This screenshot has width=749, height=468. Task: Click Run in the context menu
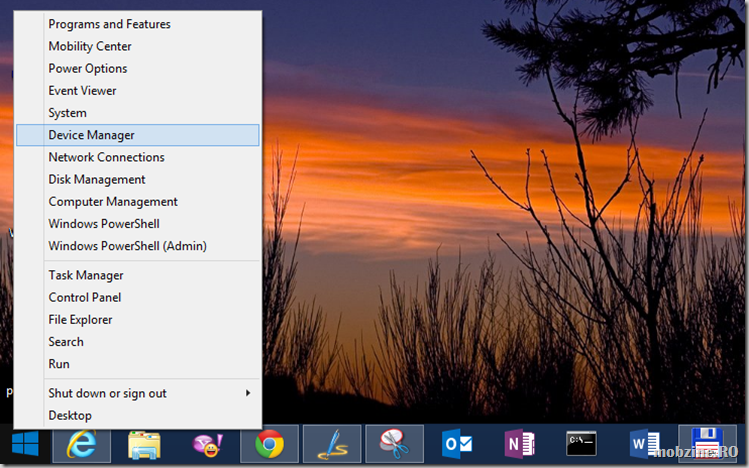59,364
